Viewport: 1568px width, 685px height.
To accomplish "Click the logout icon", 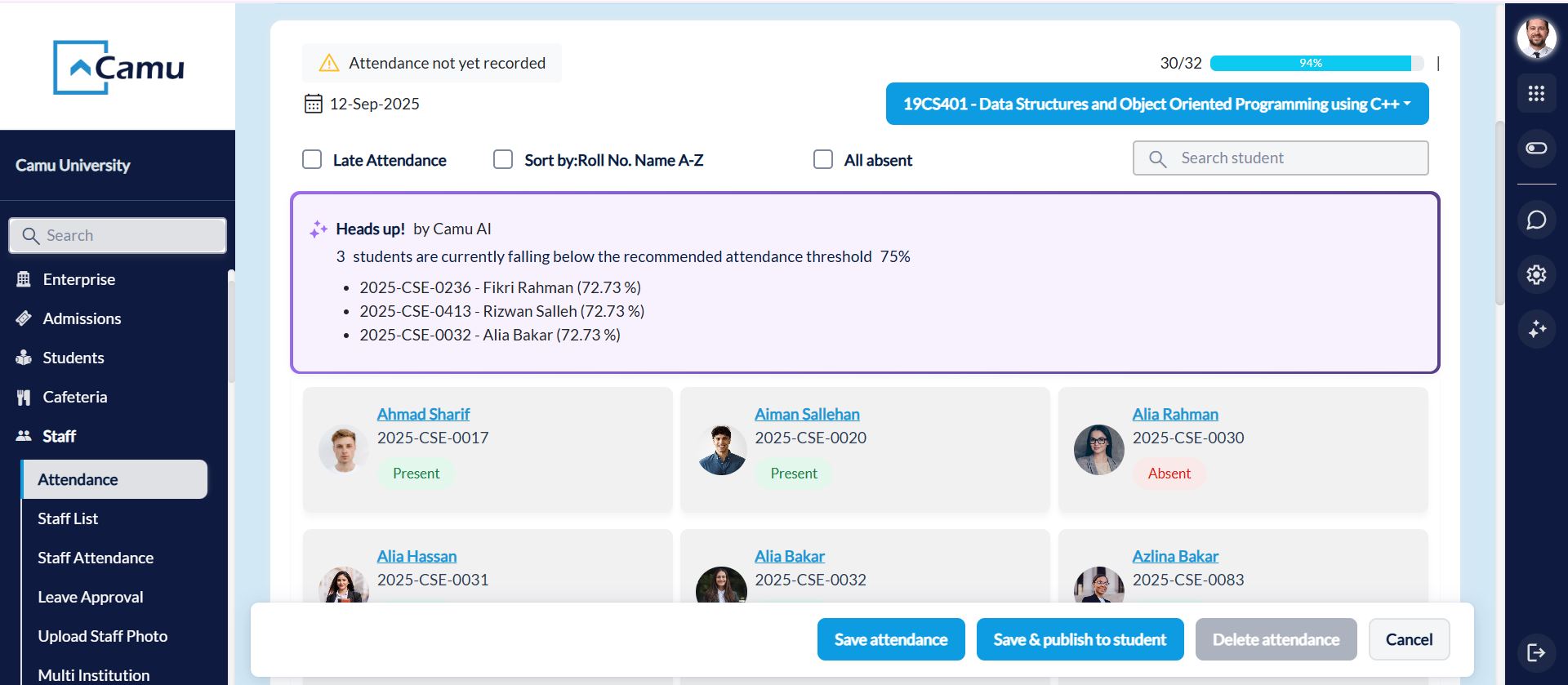I will 1536,652.
